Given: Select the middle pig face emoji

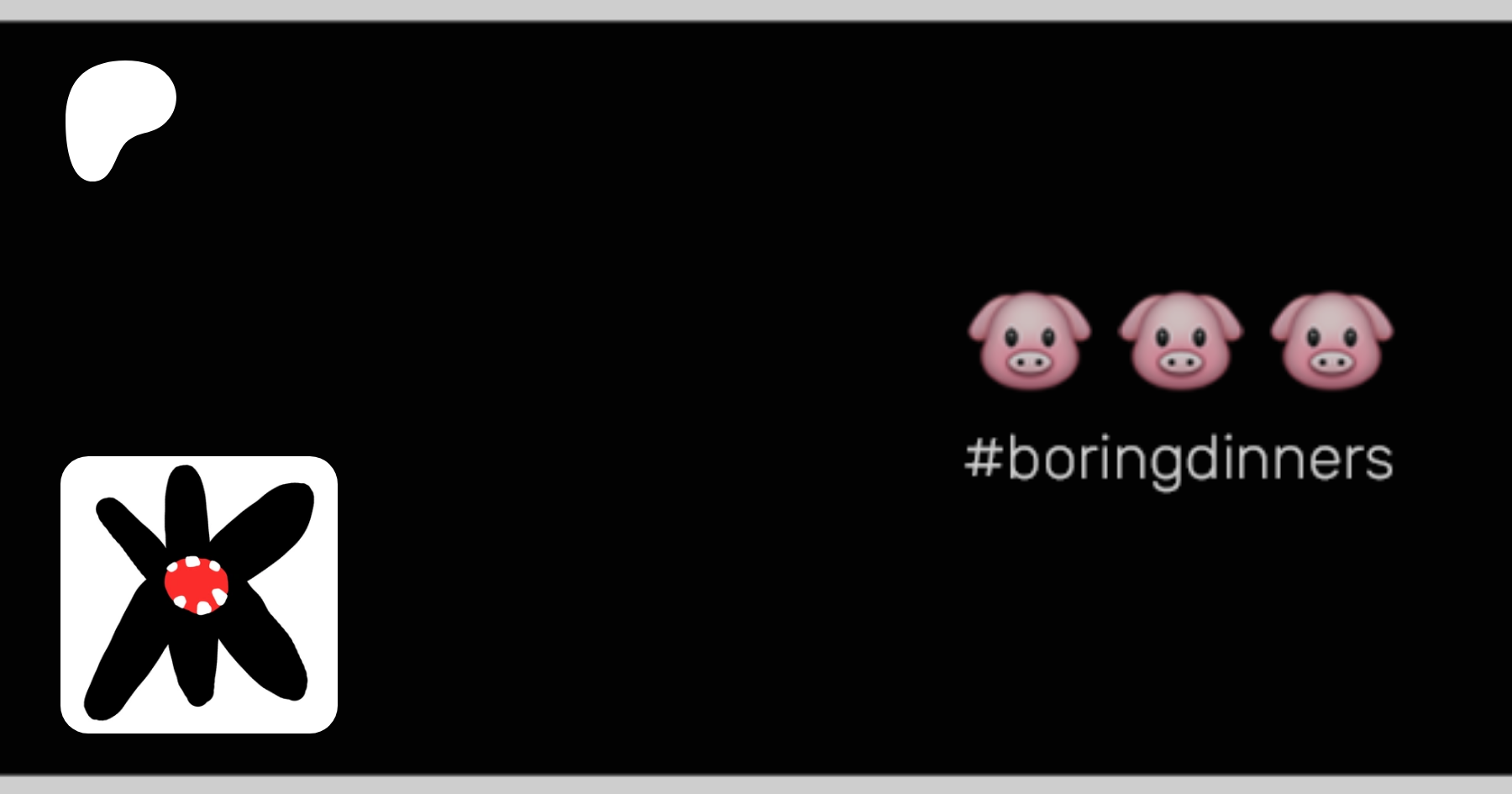Looking at the screenshot, I should 1180,340.
